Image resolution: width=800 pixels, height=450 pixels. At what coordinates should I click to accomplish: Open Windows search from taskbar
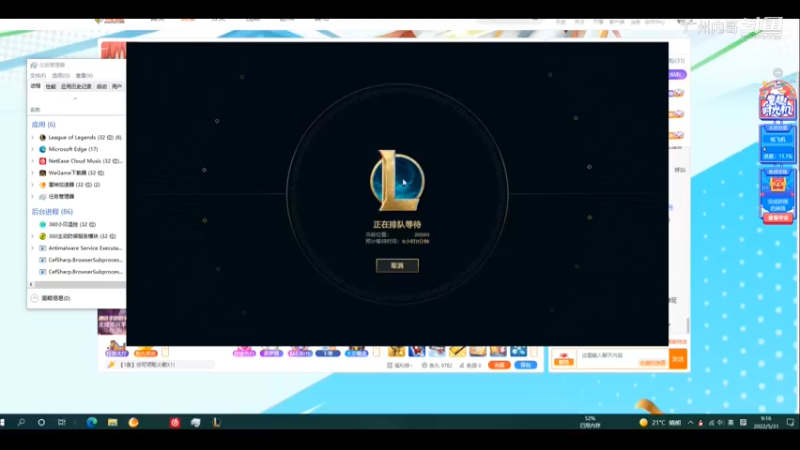pyautogui.click(x=21, y=422)
